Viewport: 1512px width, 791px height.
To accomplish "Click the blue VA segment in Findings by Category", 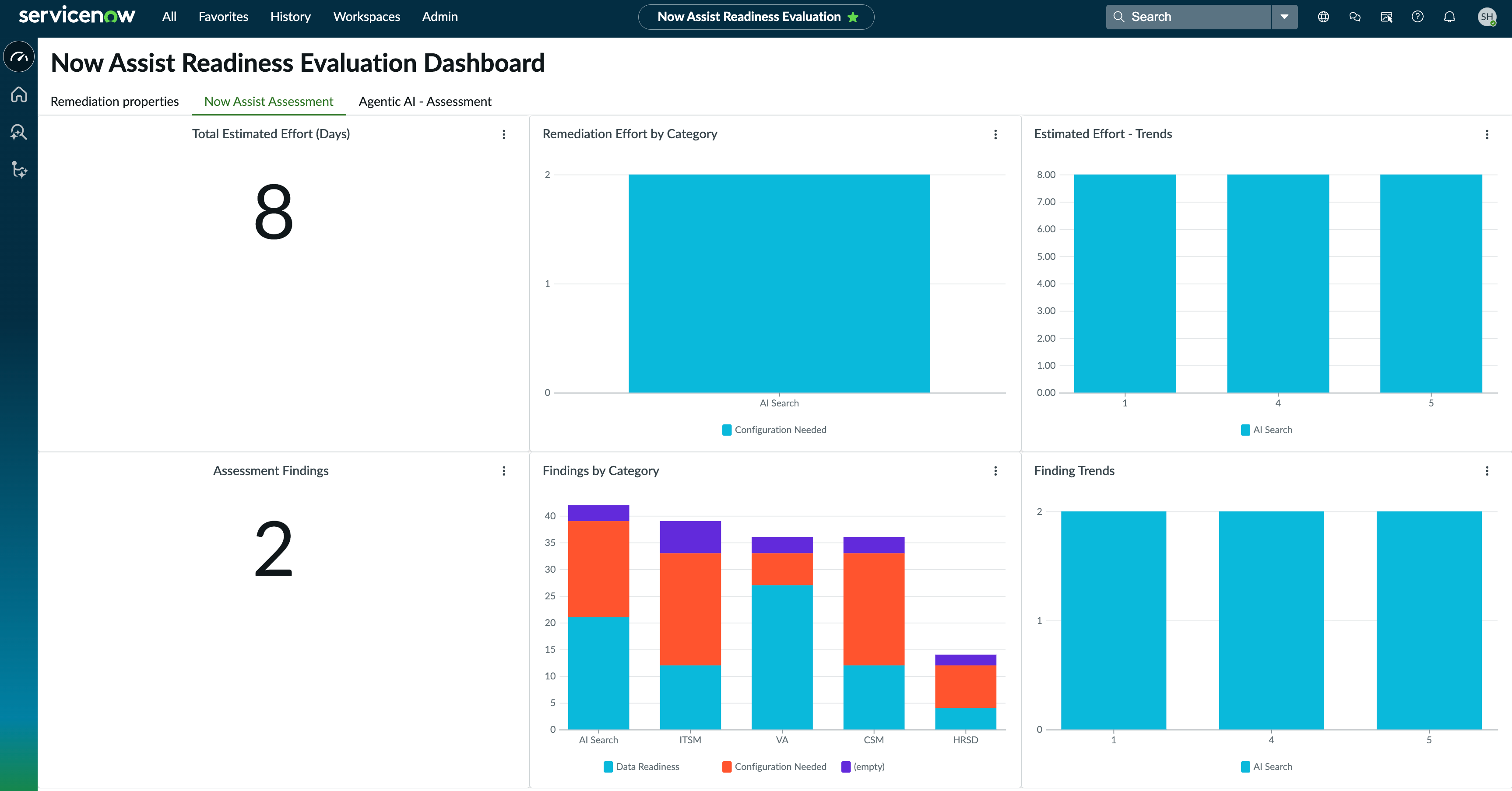I will tap(782, 657).
